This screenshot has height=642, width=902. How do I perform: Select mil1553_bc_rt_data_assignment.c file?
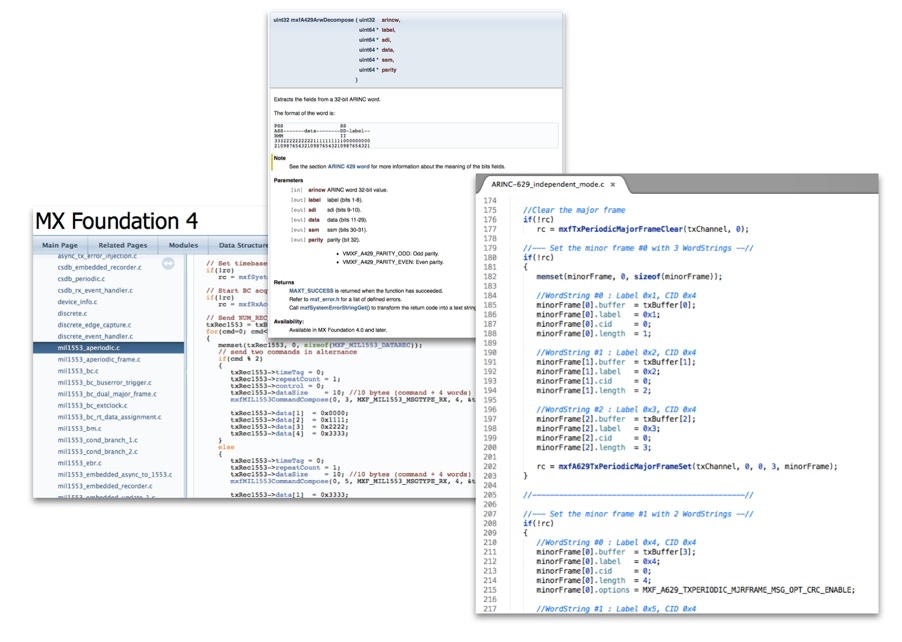(109, 417)
